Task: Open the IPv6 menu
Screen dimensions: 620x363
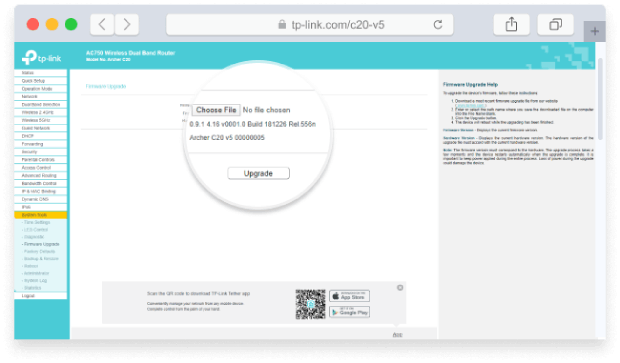Action: click(40, 207)
